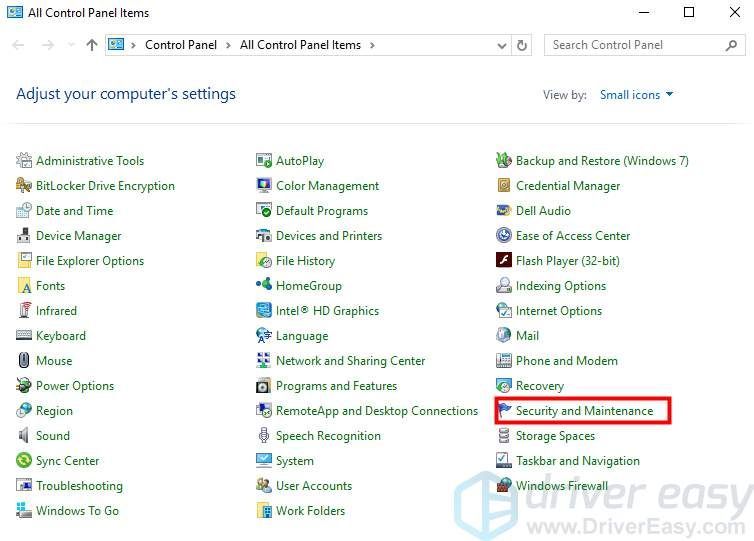Open the Network and Sharing Center icon
The image size is (754, 541).
[264, 360]
